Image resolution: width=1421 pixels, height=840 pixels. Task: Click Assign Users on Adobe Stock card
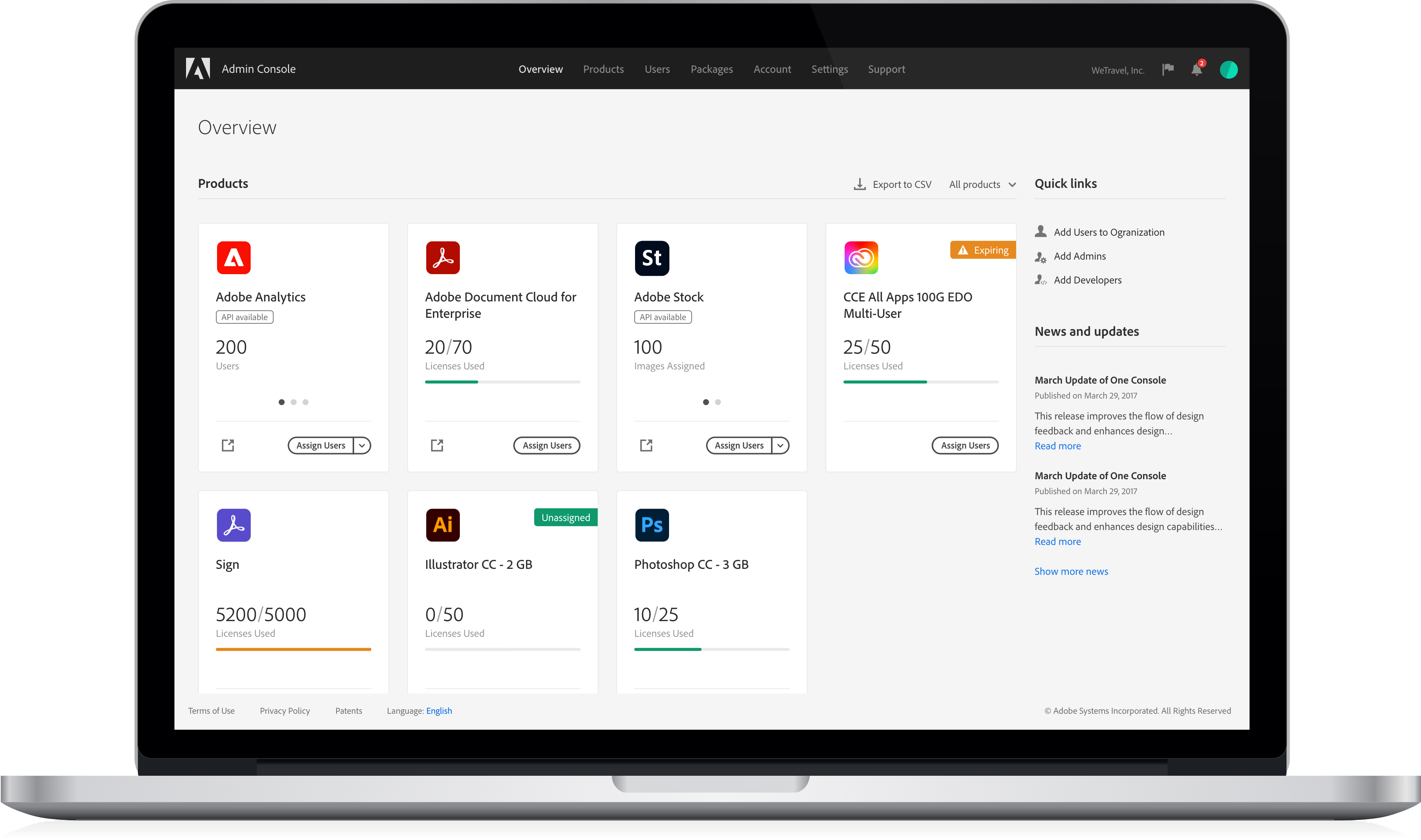coord(739,446)
